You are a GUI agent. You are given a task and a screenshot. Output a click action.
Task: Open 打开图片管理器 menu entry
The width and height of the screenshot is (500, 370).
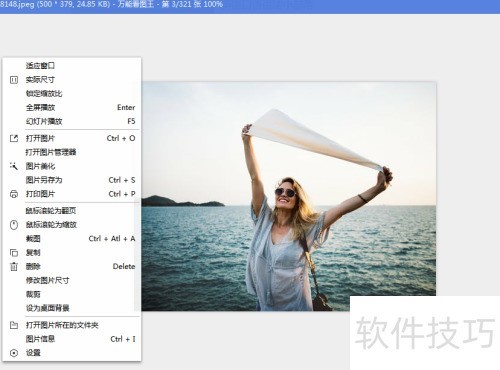coord(71,152)
